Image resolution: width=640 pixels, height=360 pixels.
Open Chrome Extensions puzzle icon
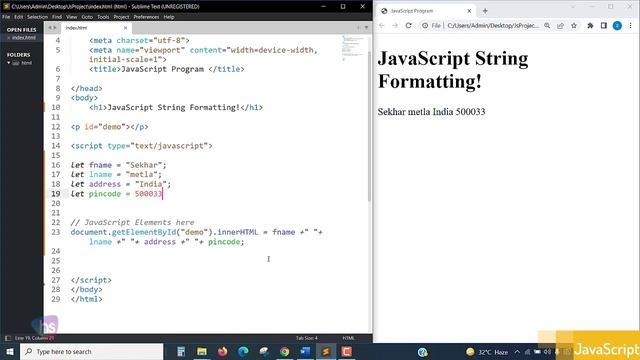point(590,25)
